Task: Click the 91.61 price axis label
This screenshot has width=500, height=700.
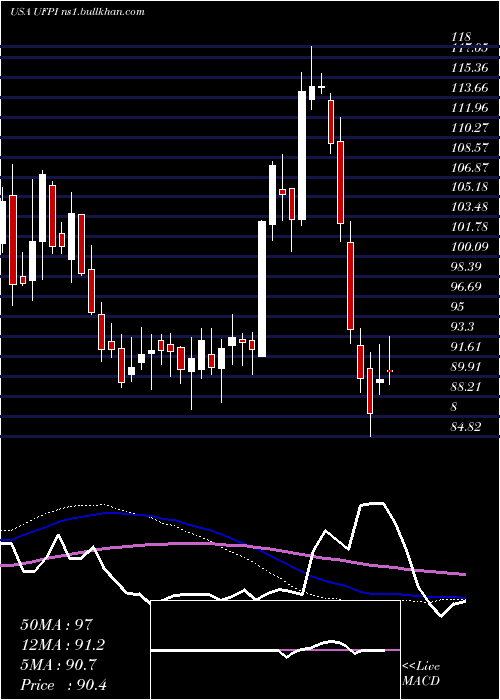Action: 466,346
